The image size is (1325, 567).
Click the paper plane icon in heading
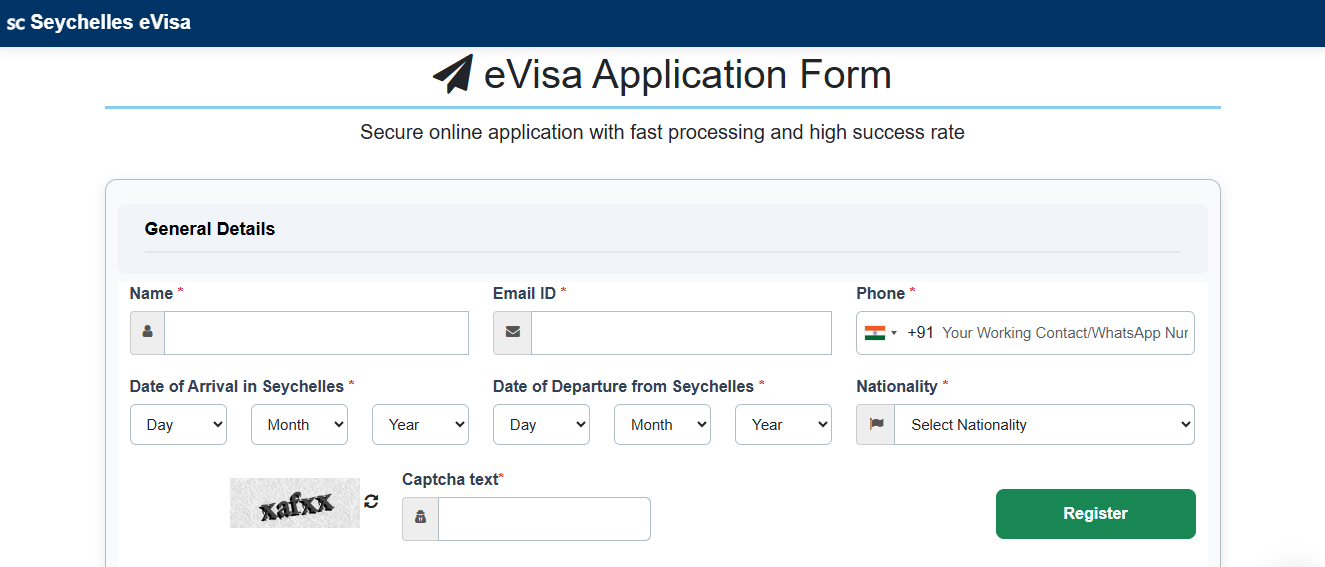pyautogui.click(x=452, y=75)
